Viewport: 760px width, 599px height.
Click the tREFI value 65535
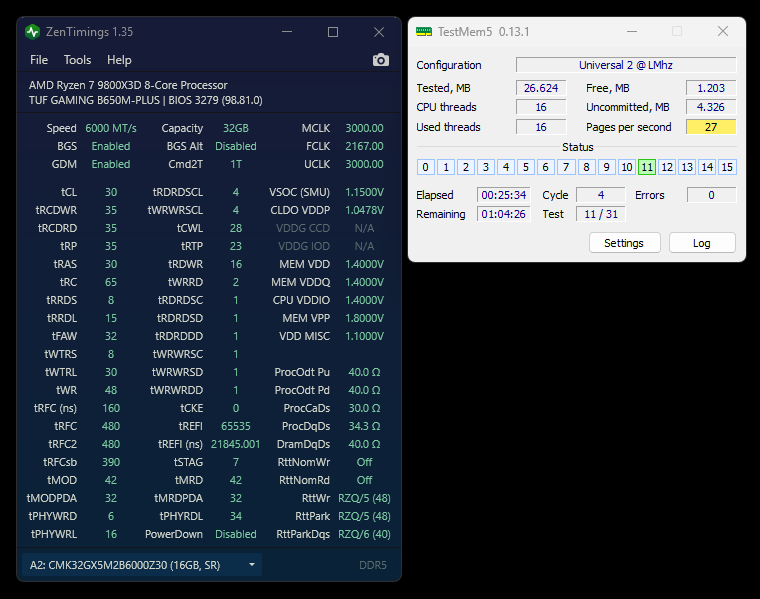pyautogui.click(x=236, y=426)
